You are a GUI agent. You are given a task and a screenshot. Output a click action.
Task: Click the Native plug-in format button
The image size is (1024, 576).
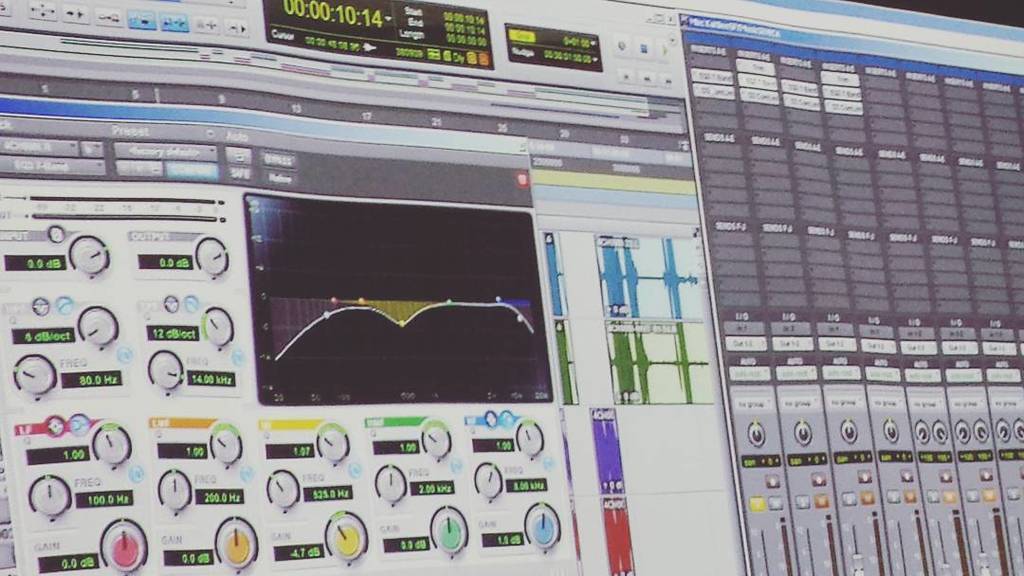tap(280, 178)
